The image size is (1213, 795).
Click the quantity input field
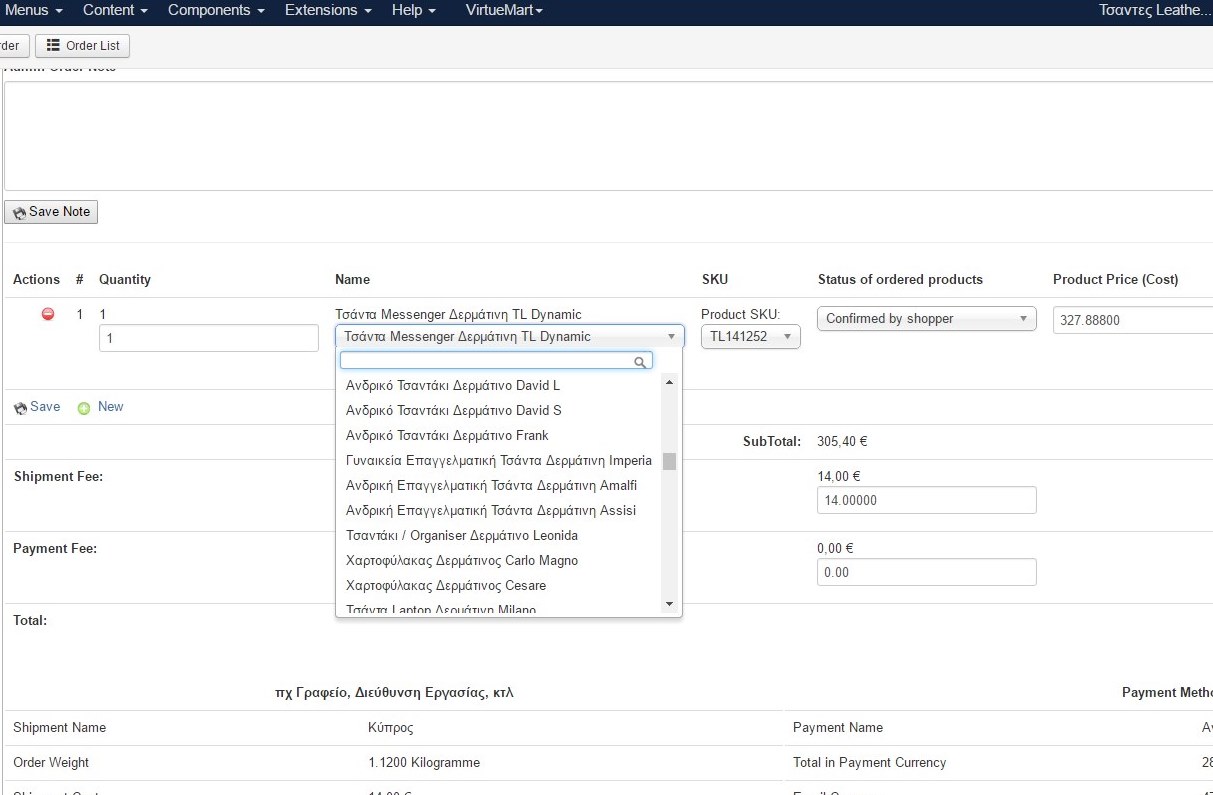tap(208, 338)
